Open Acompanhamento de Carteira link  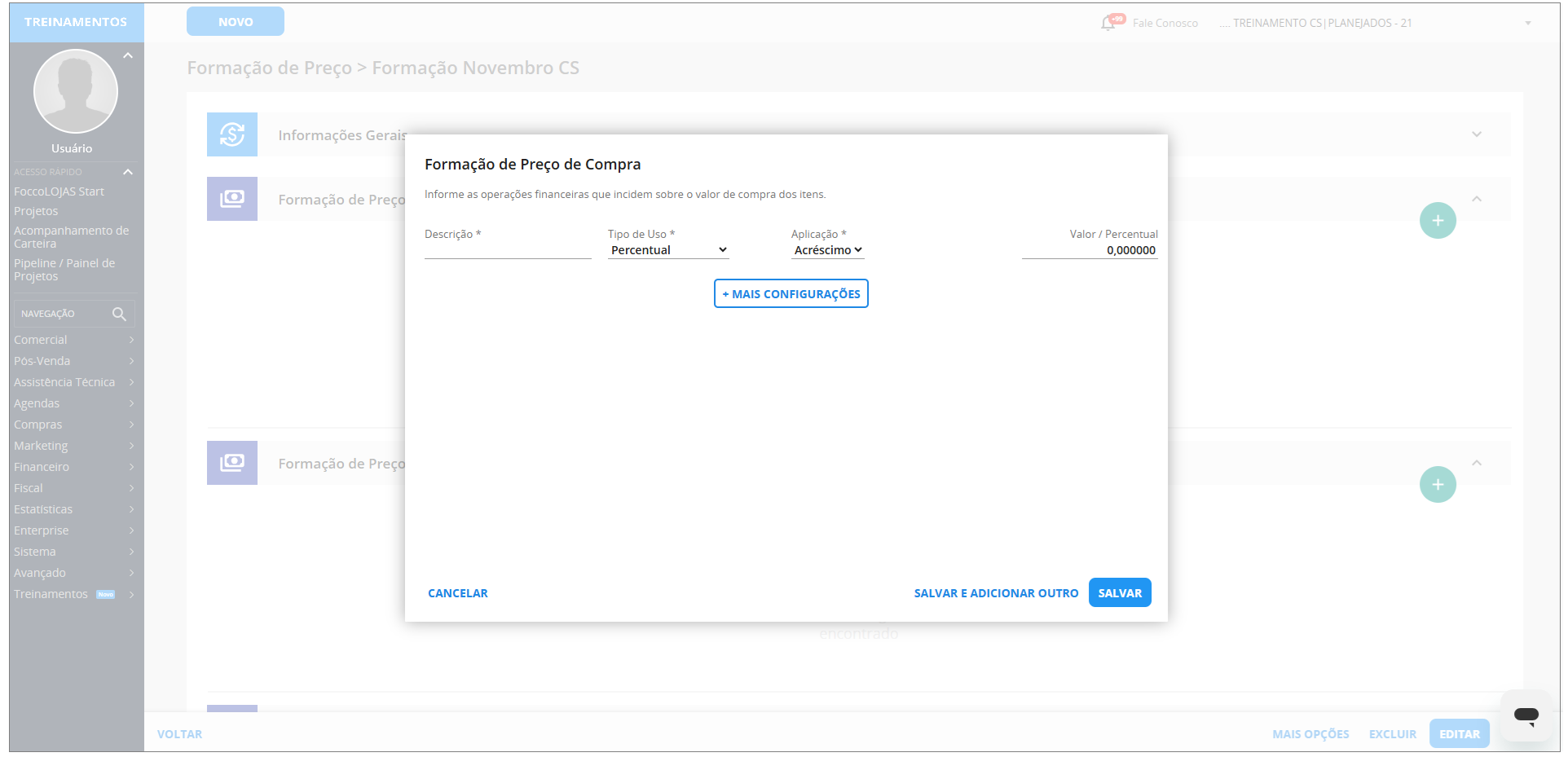[x=71, y=237]
